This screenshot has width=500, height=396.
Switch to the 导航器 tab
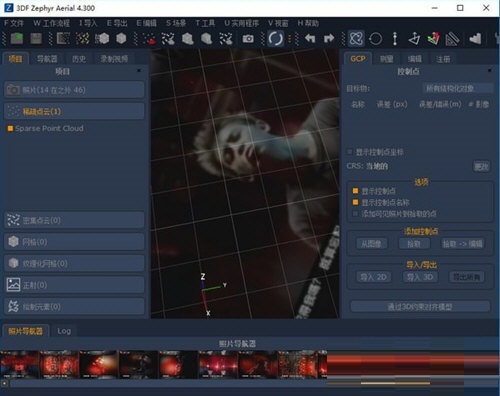pyautogui.click(x=47, y=59)
